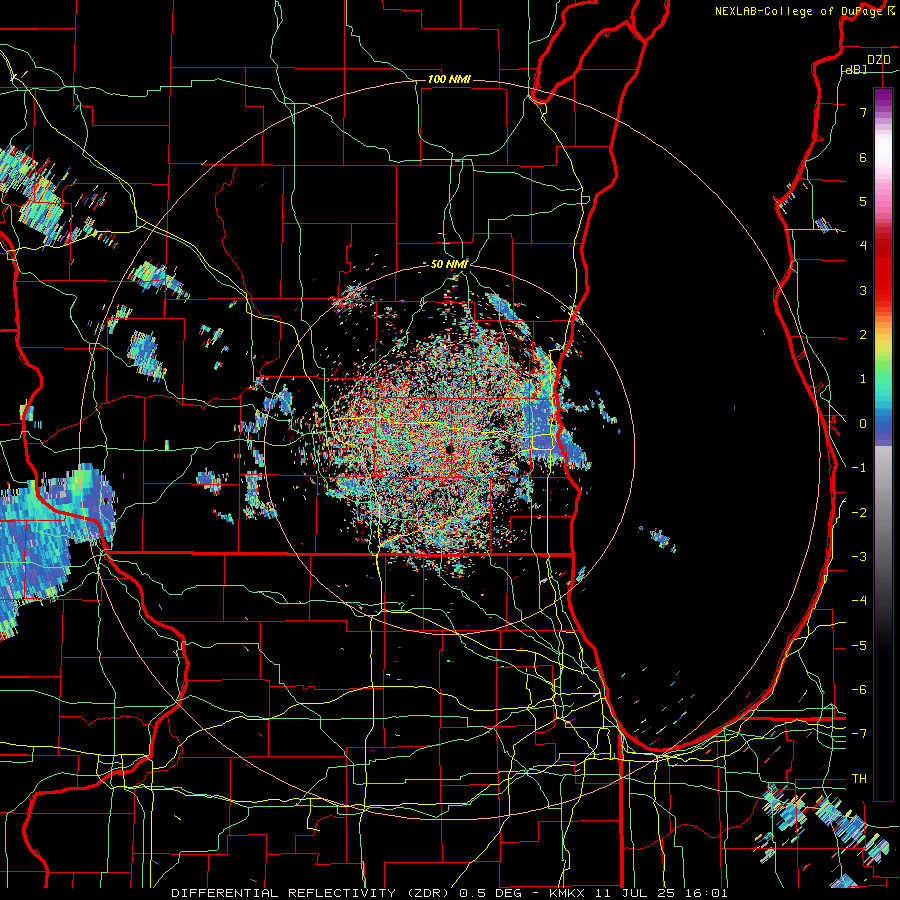
Task: Click the -1 scale label
Action: coord(859,468)
